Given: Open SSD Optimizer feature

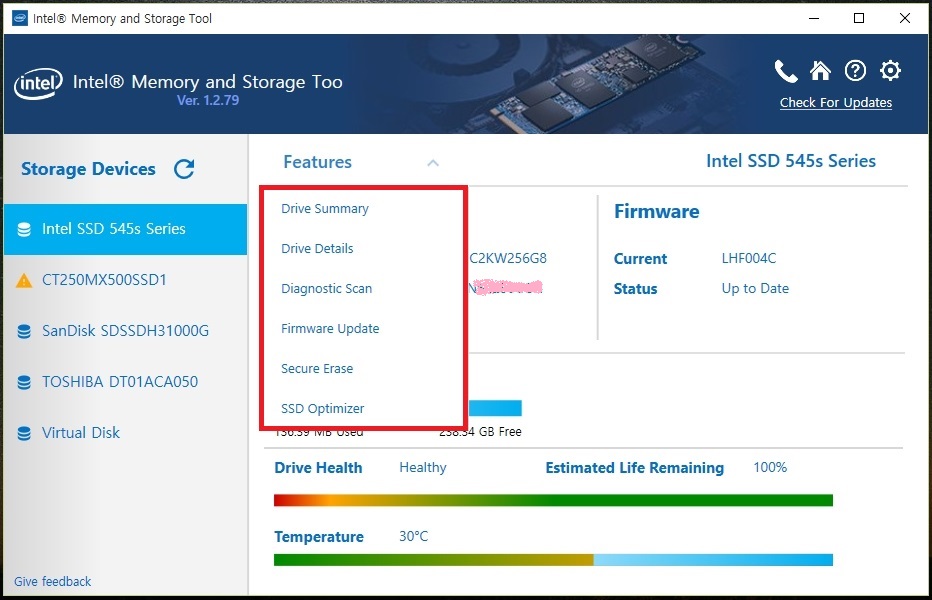Looking at the screenshot, I should (x=322, y=409).
